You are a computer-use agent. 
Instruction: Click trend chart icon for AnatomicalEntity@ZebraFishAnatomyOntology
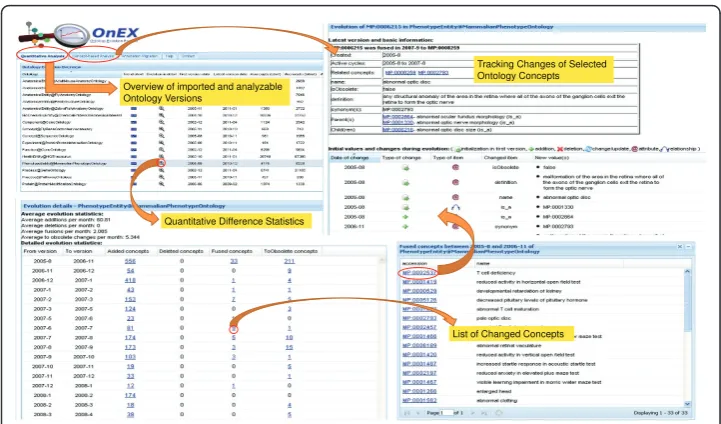[x=133, y=109]
